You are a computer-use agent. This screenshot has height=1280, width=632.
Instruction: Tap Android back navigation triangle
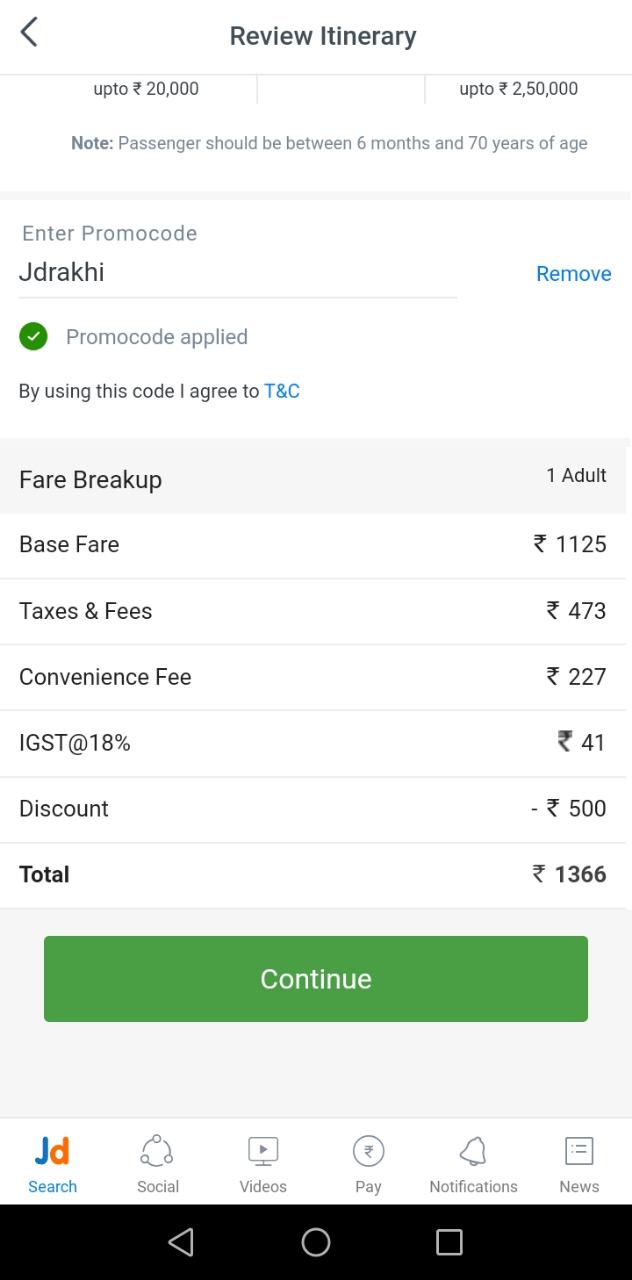click(181, 1242)
